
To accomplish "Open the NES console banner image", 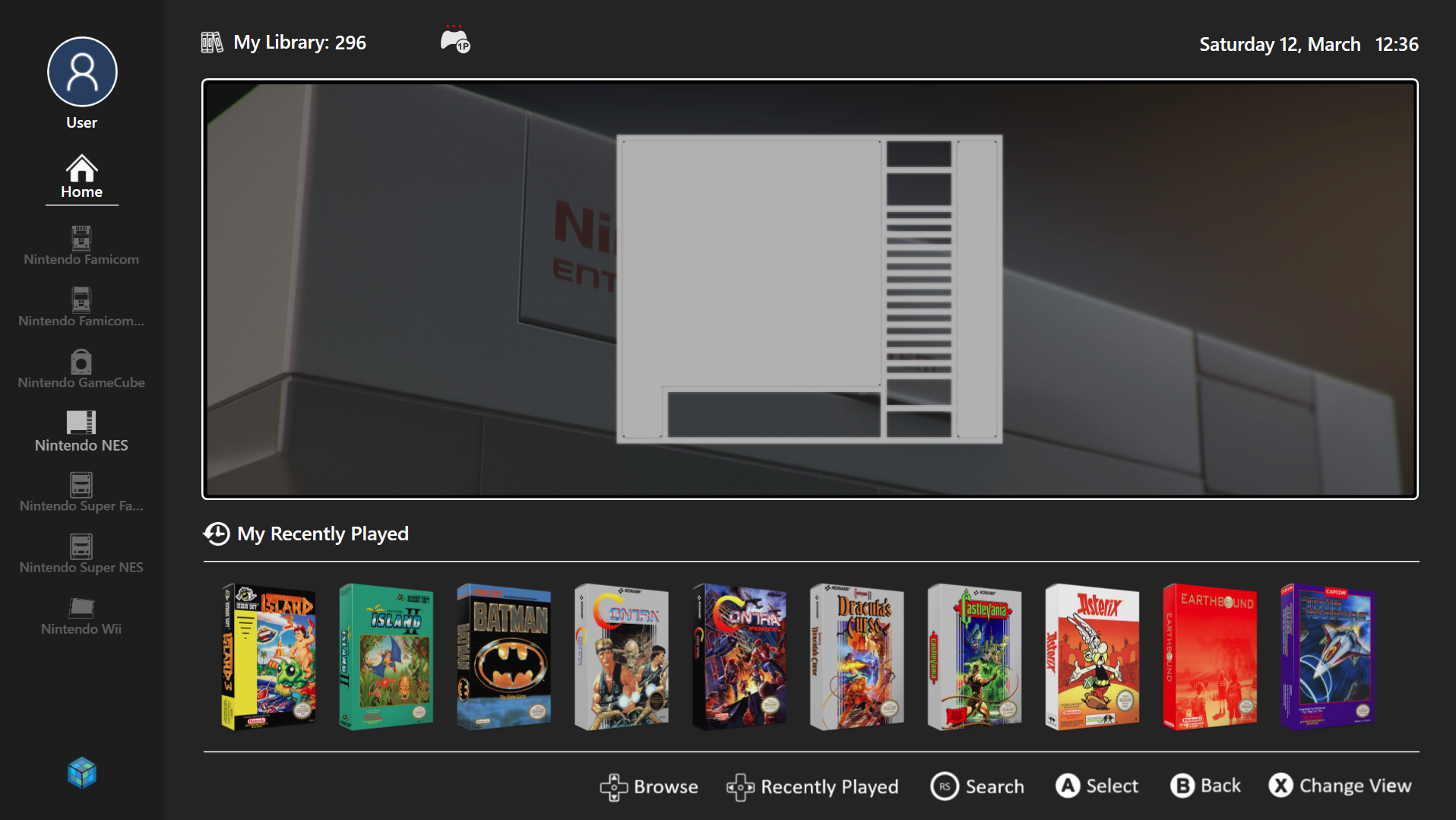I will click(810, 289).
